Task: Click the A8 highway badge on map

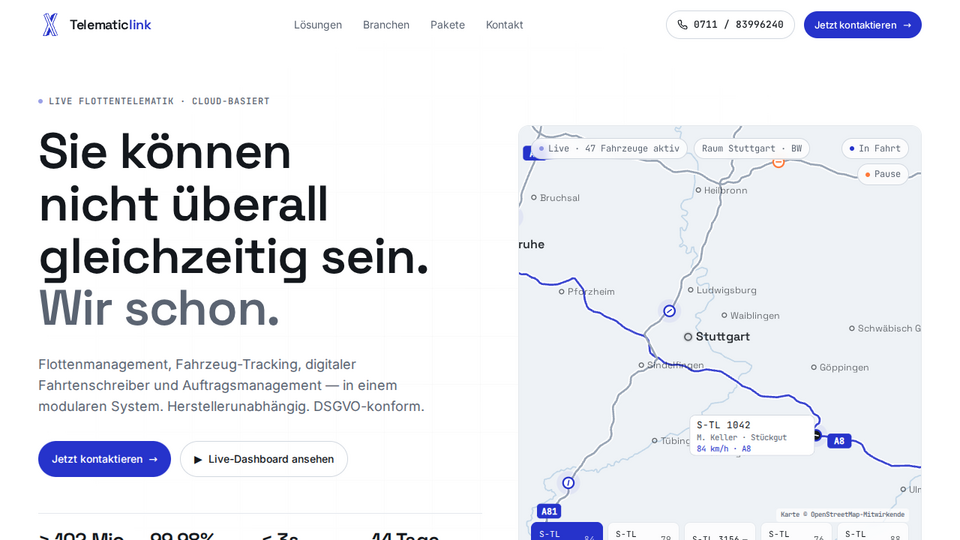Action: [839, 441]
